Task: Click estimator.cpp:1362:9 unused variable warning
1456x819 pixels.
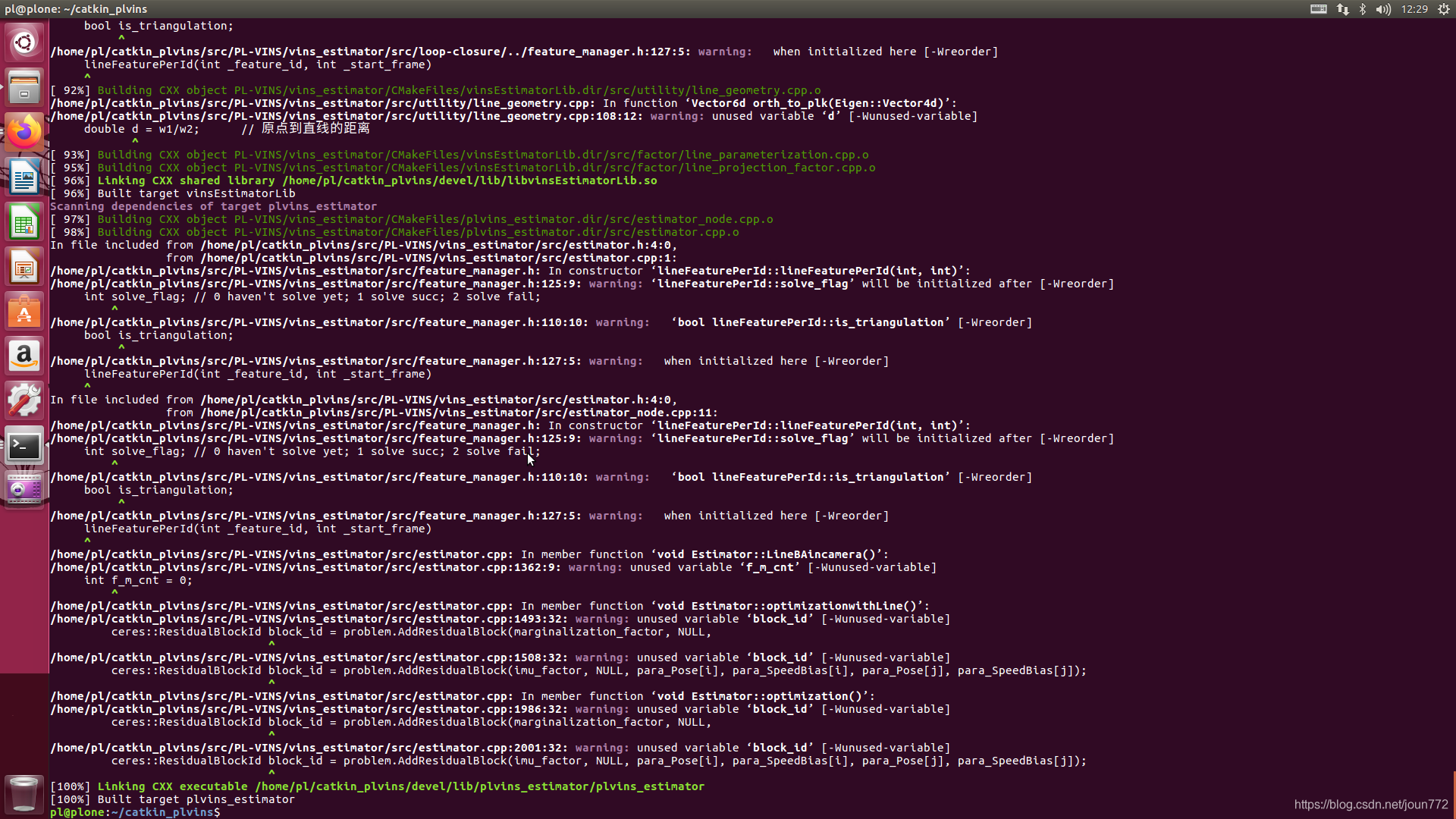Action: click(493, 567)
